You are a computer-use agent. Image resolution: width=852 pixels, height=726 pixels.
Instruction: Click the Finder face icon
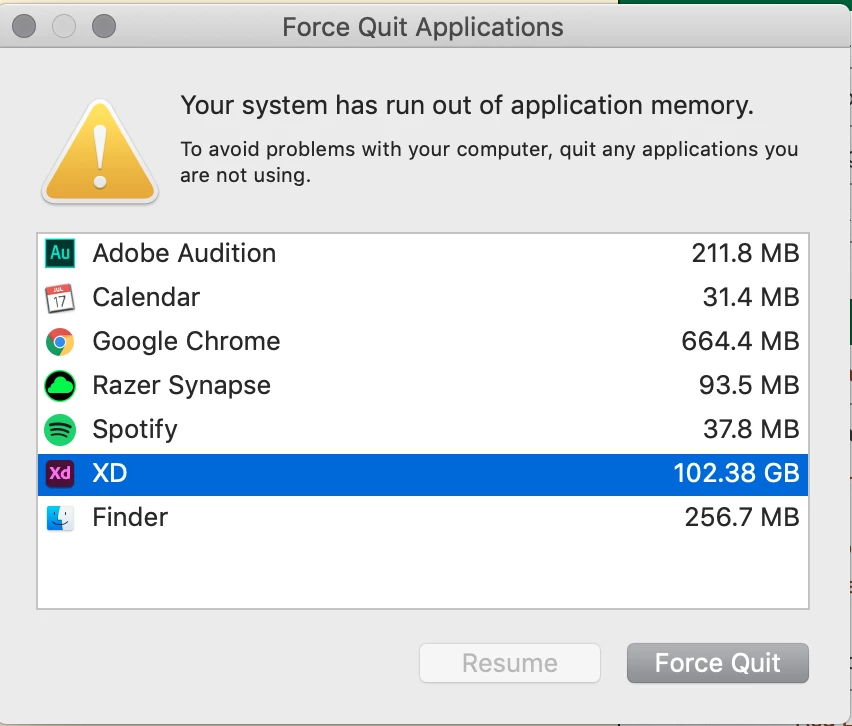tap(60, 518)
